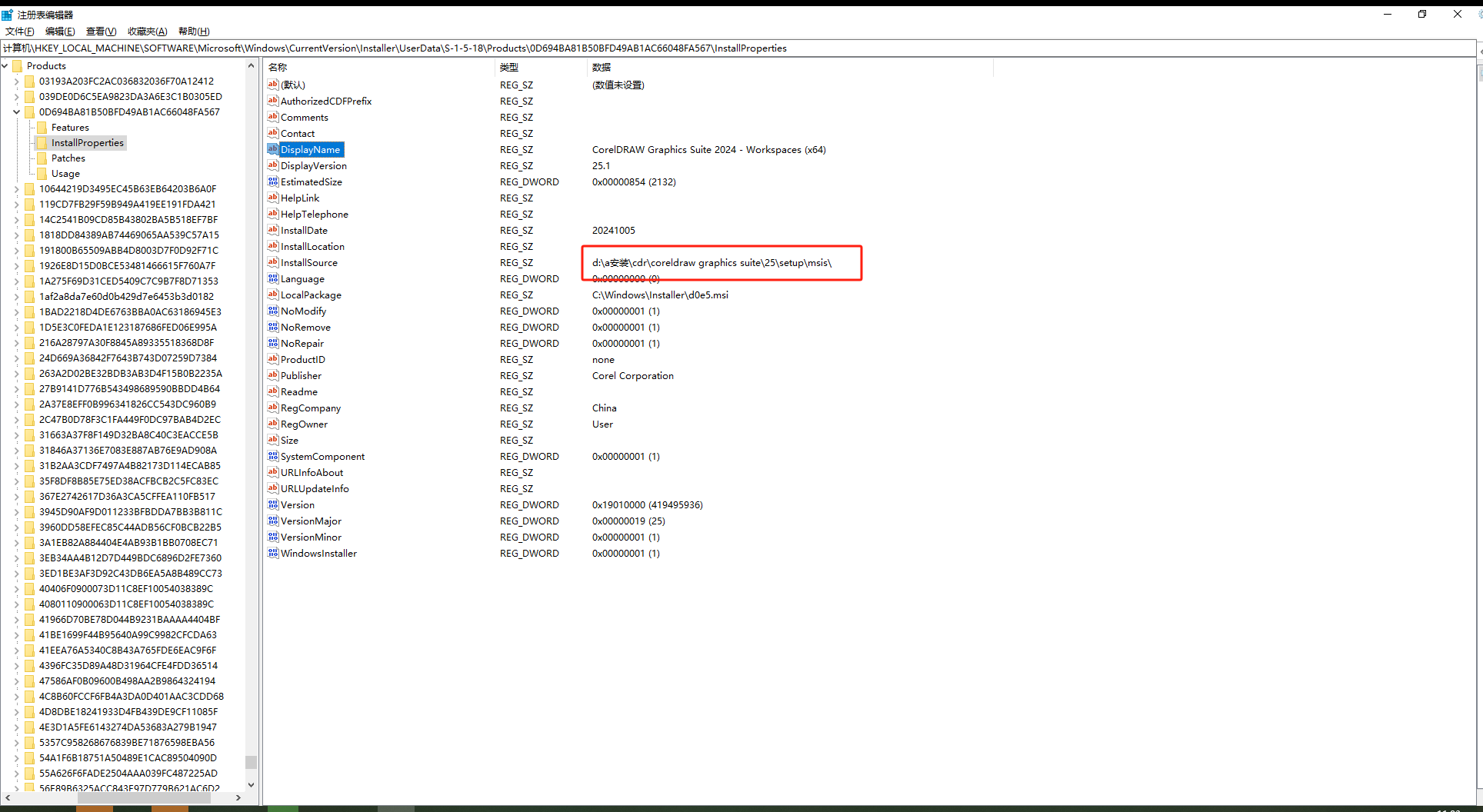
Task: Select the AuthorizedCDFPrefix value name
Action: click(x=326, y=101)
